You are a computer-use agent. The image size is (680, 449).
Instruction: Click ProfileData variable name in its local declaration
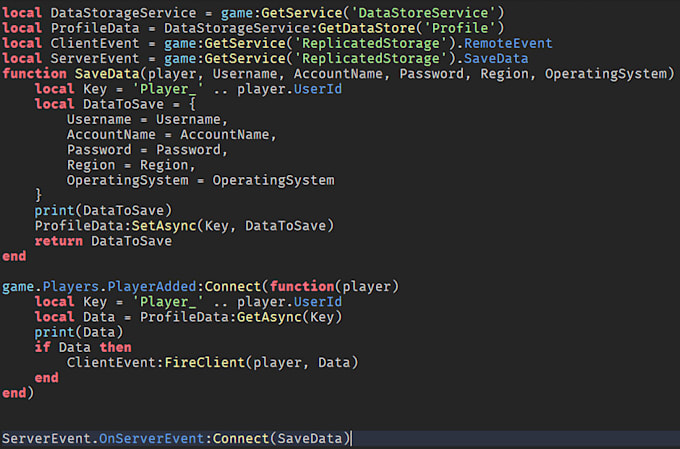tap(95, 28)
